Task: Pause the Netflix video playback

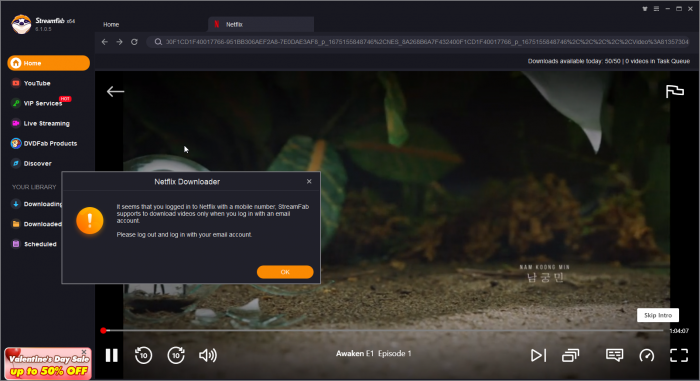Action: point(112,356)
